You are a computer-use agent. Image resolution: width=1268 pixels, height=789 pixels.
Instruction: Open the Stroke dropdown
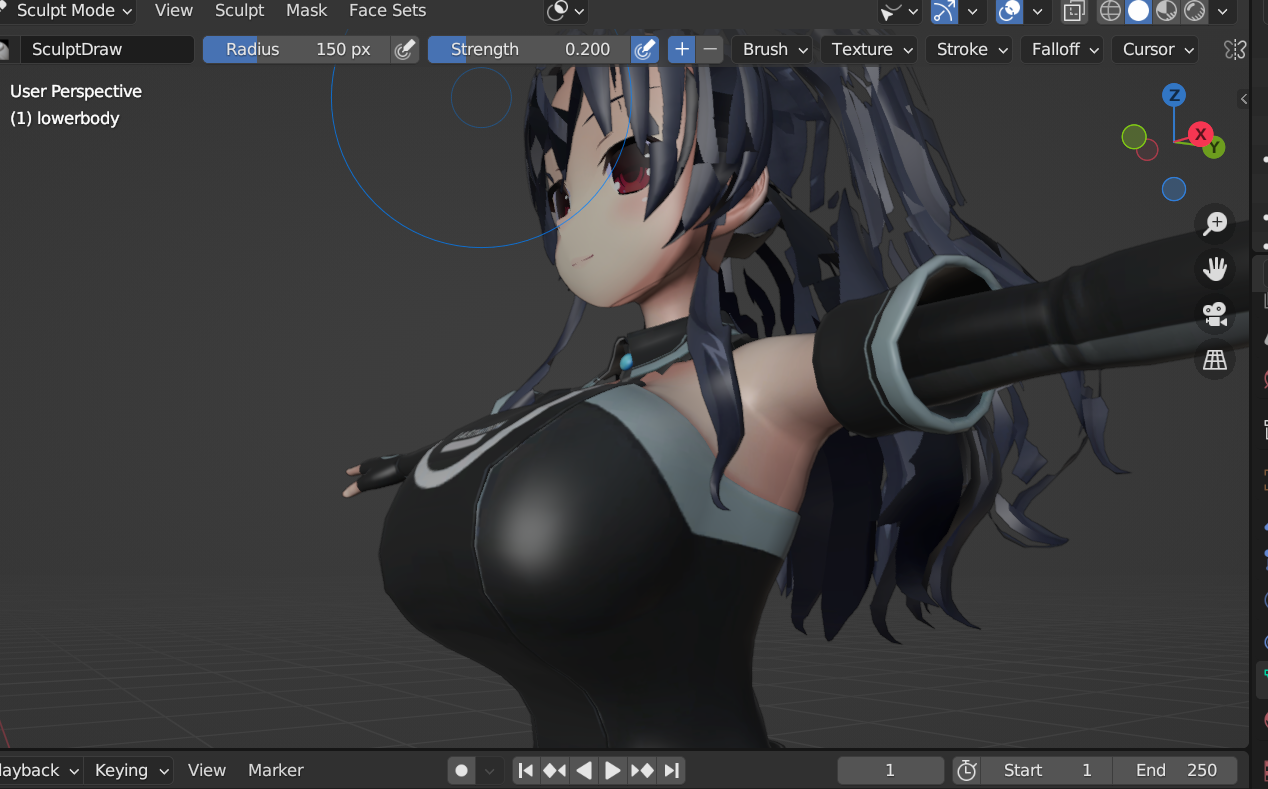(969, 49)
